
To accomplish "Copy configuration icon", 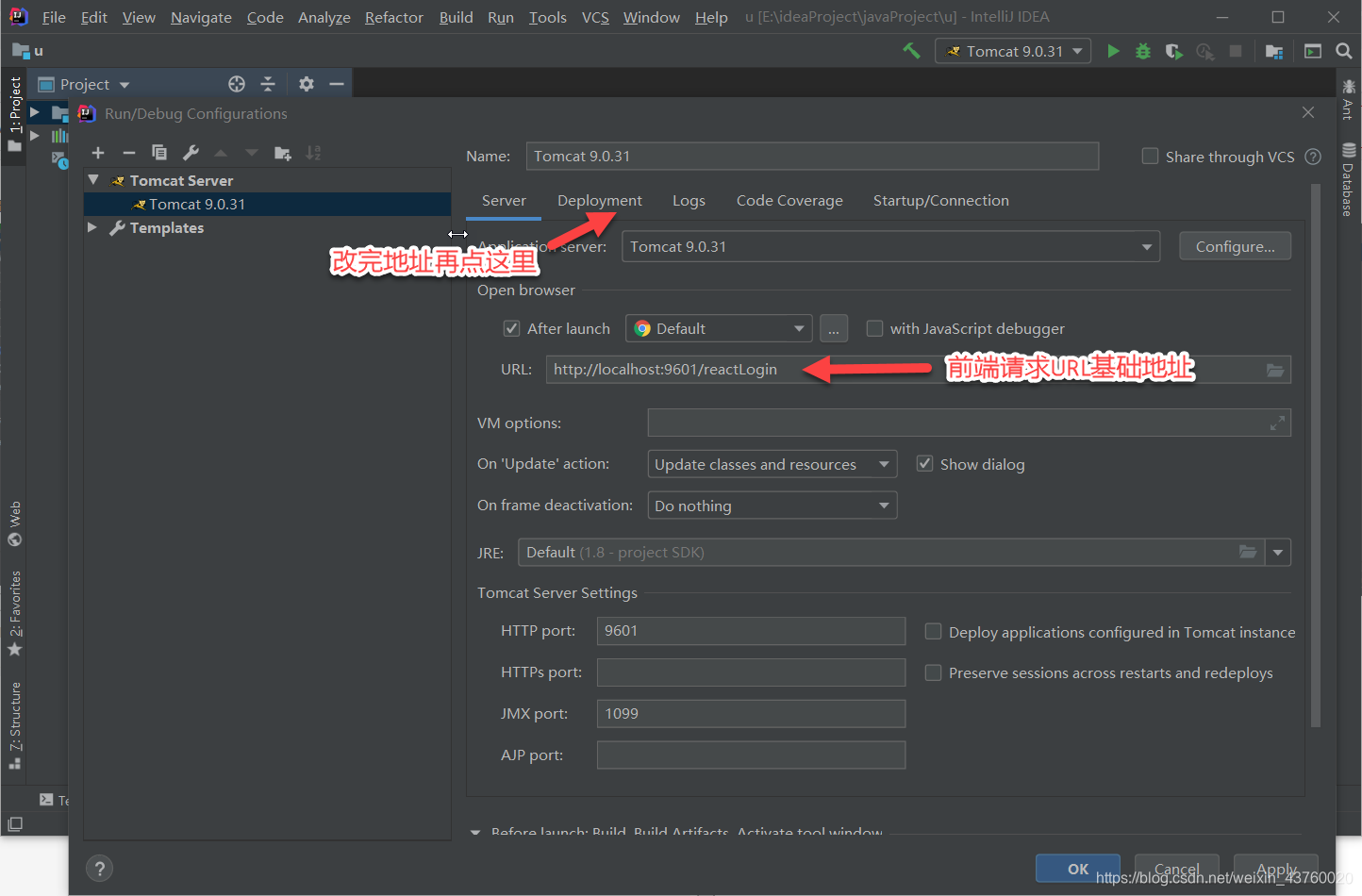I will coord(159,153).
